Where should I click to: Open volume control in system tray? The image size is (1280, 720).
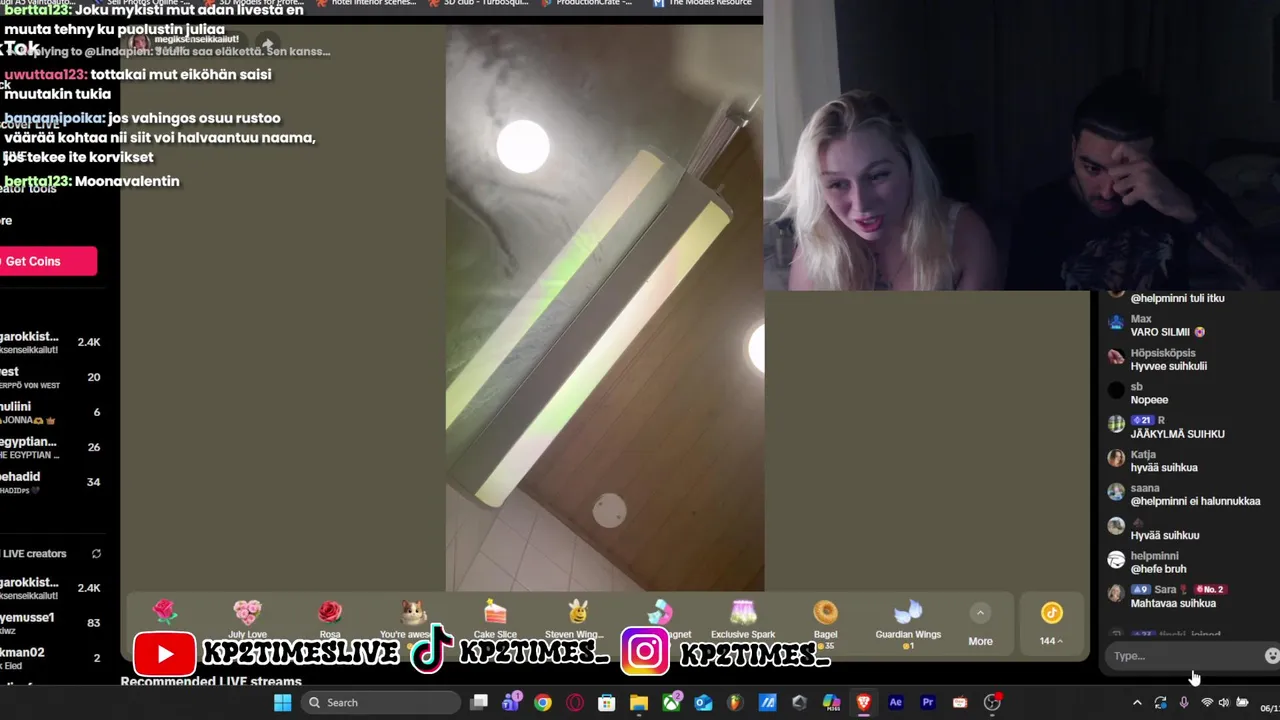[1223, 702]
